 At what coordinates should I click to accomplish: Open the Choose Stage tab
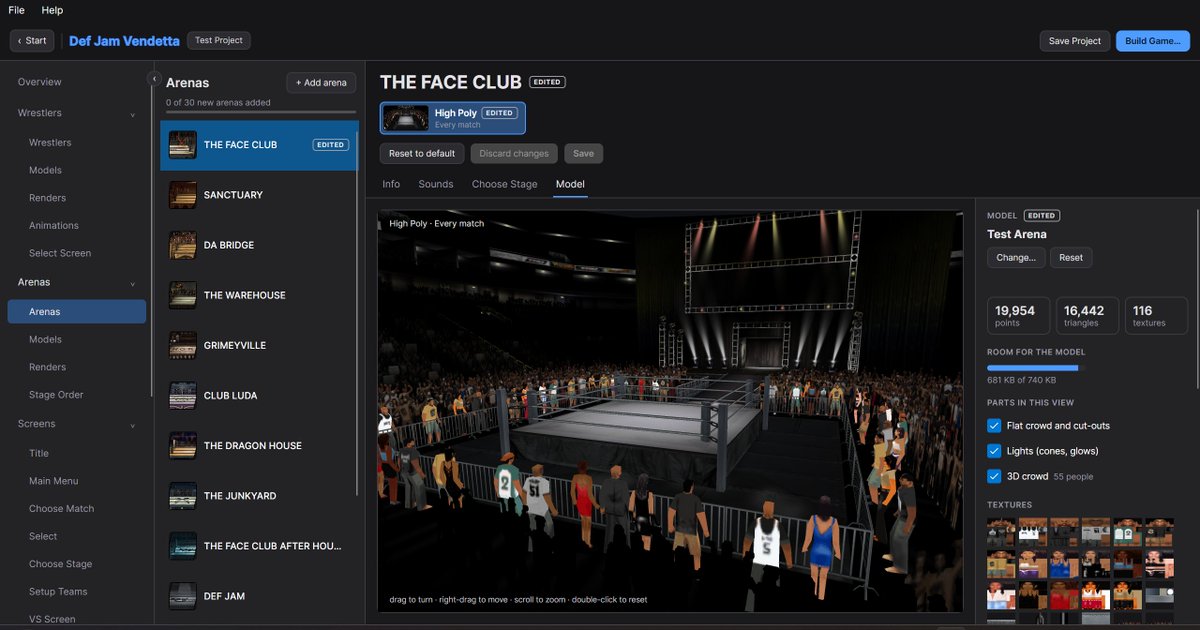pos(505,184)
